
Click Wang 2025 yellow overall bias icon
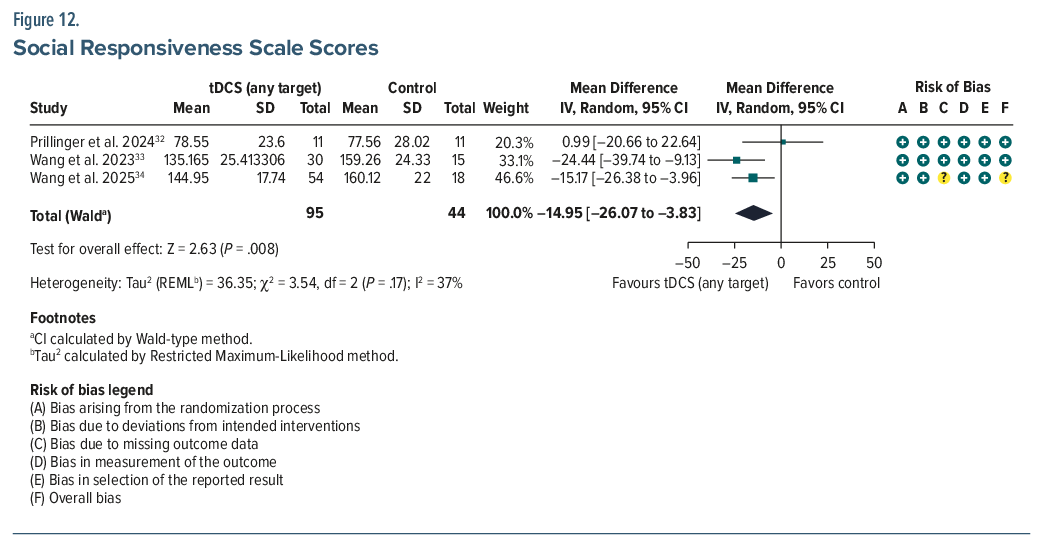point(1005,178)
